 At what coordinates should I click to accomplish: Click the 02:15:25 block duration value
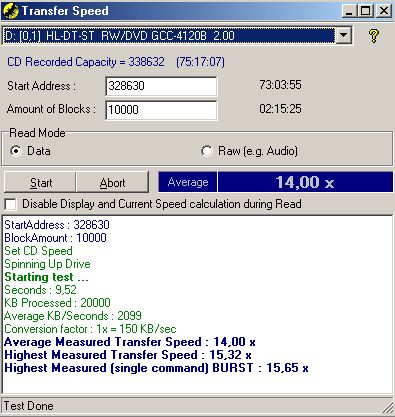click(280, 109)
